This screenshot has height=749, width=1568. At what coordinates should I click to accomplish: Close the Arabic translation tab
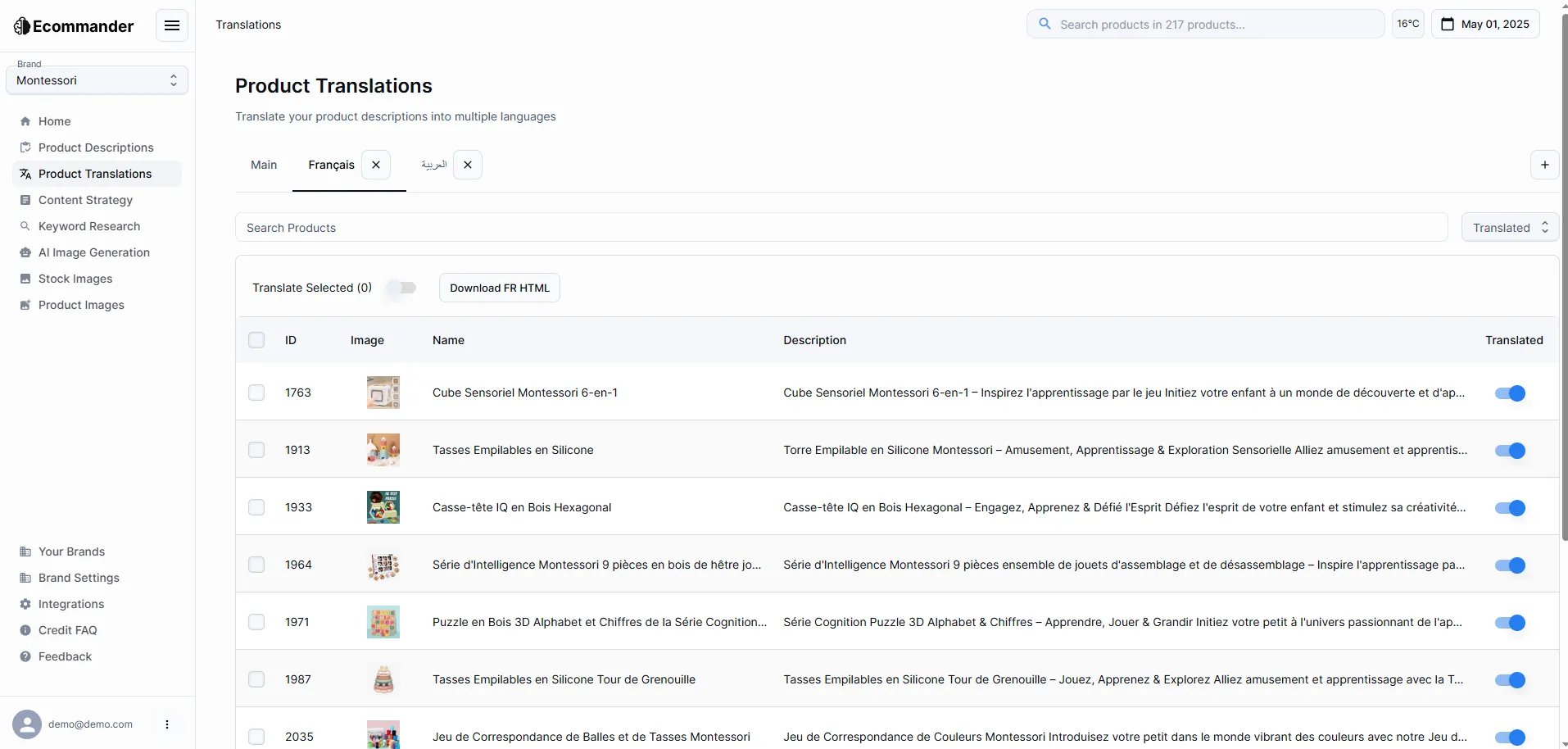(x=468, y=165)
